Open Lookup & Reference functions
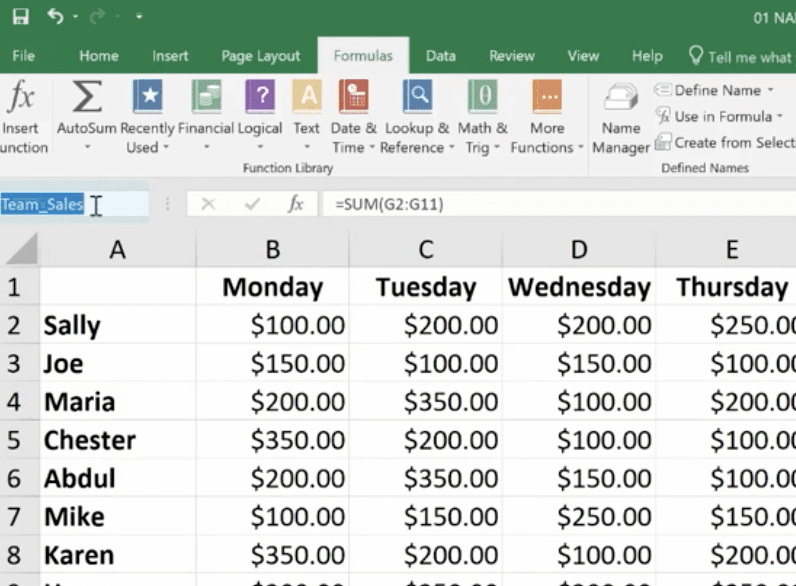Viewport: 796px width, 586px height. click(416, 98)
